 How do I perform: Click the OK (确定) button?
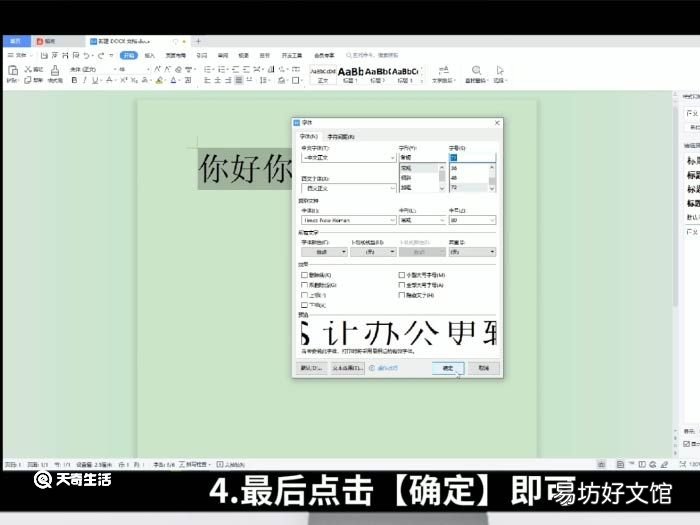pos(448,368)
